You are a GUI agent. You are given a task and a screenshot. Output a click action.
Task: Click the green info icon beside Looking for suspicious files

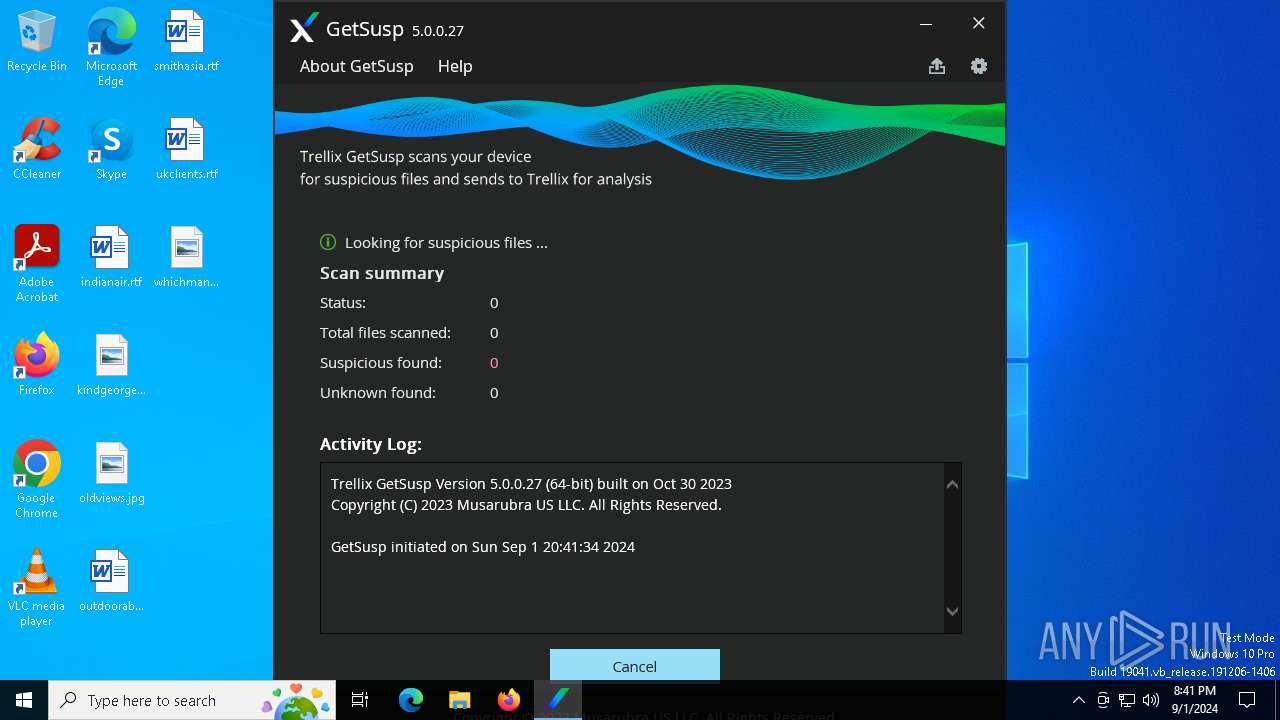(328, 242)
